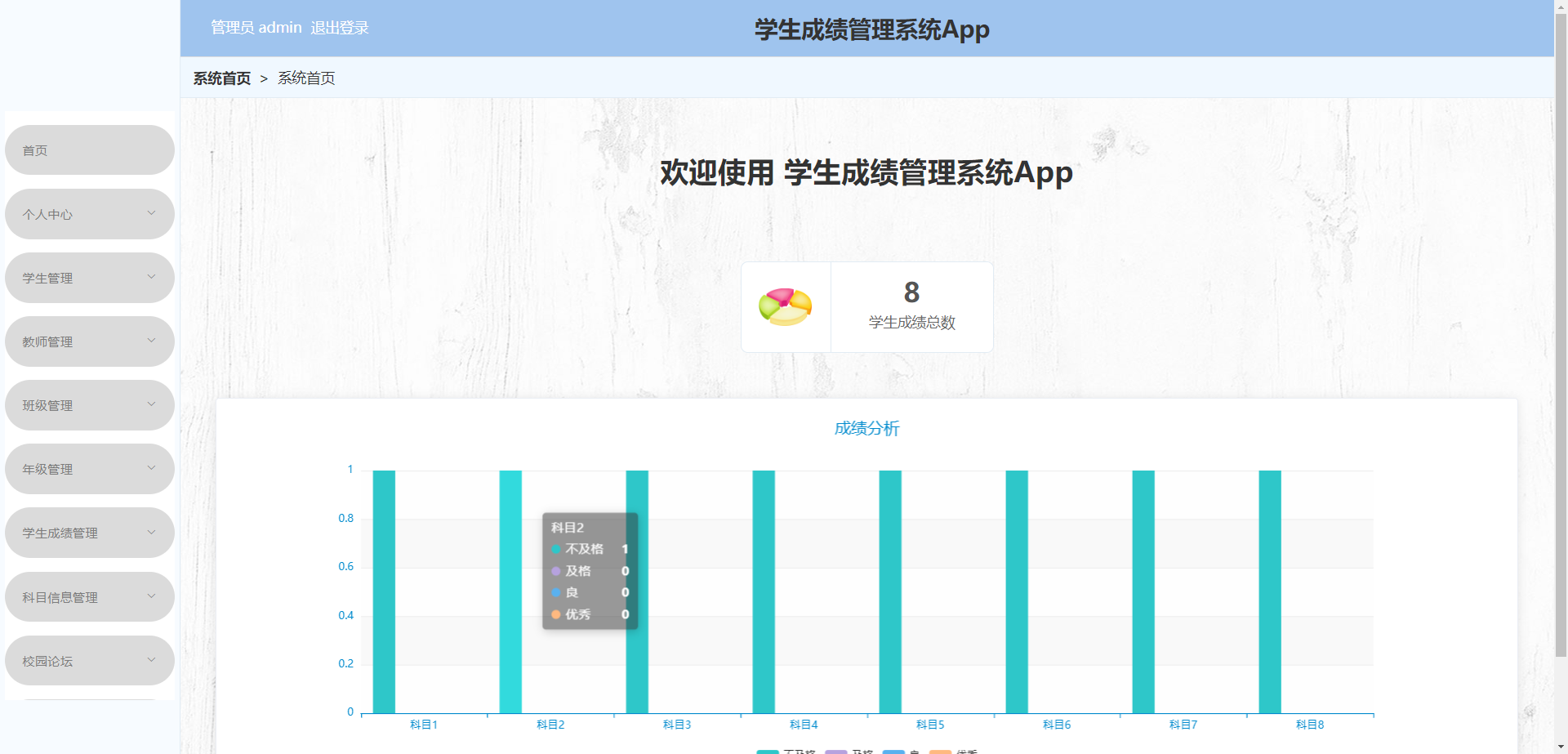The image size is (1568, 754).
Task: Collapse the 个人中心 chevron arrow
Action: (x=151, y=213)
